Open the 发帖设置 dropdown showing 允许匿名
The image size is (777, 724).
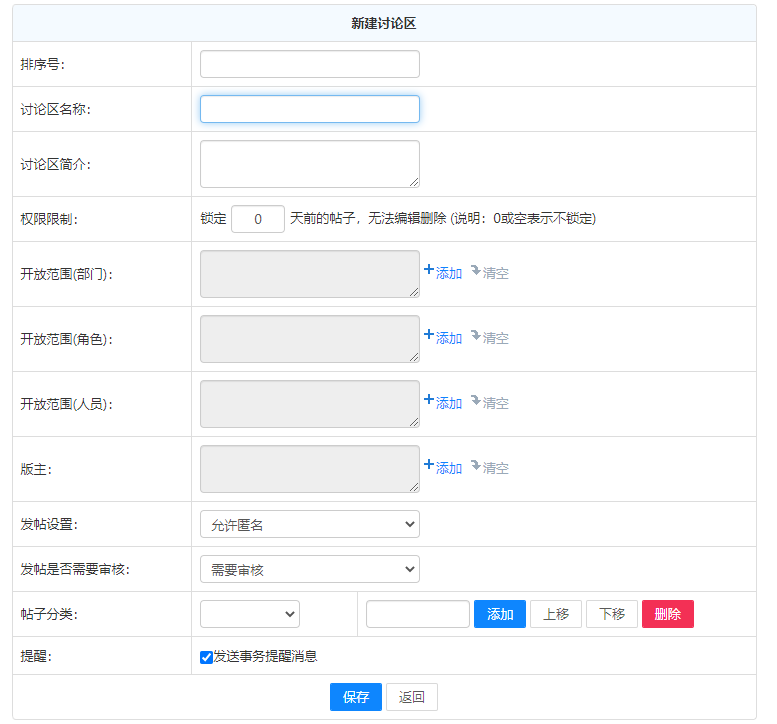[309, 524]
